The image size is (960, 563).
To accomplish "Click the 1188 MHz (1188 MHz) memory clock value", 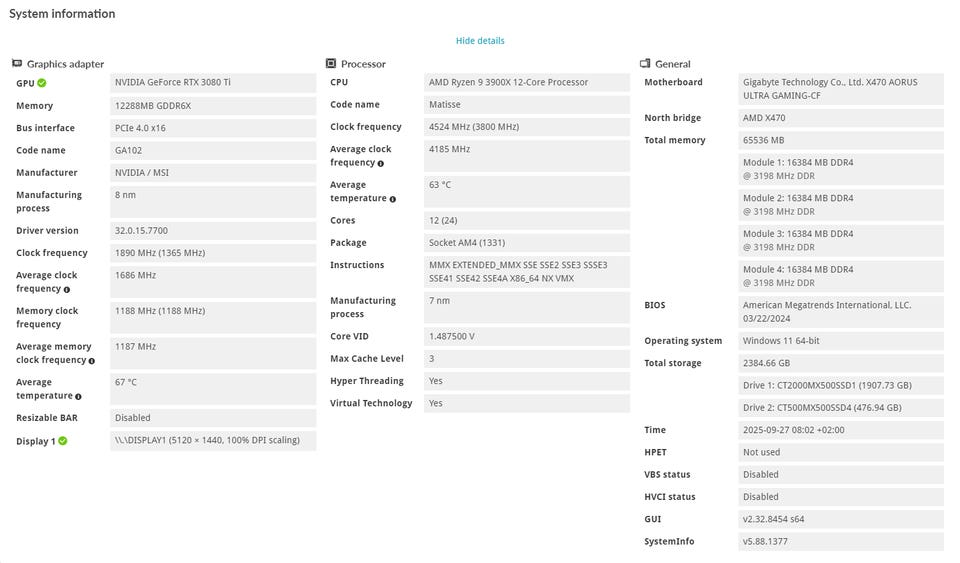I will pos(213,318).
